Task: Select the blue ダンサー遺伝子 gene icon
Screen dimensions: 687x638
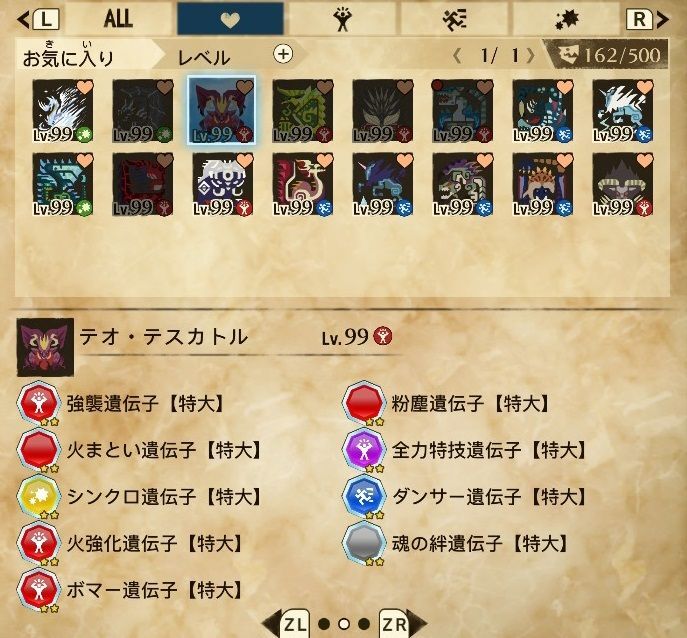Action: pyautogui.click(x=364, y=497)
